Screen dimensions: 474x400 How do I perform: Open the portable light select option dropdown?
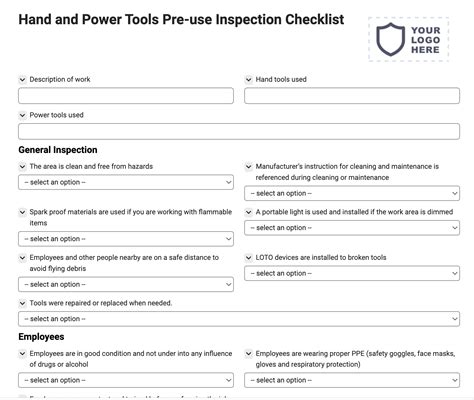[x=352, y=228]
